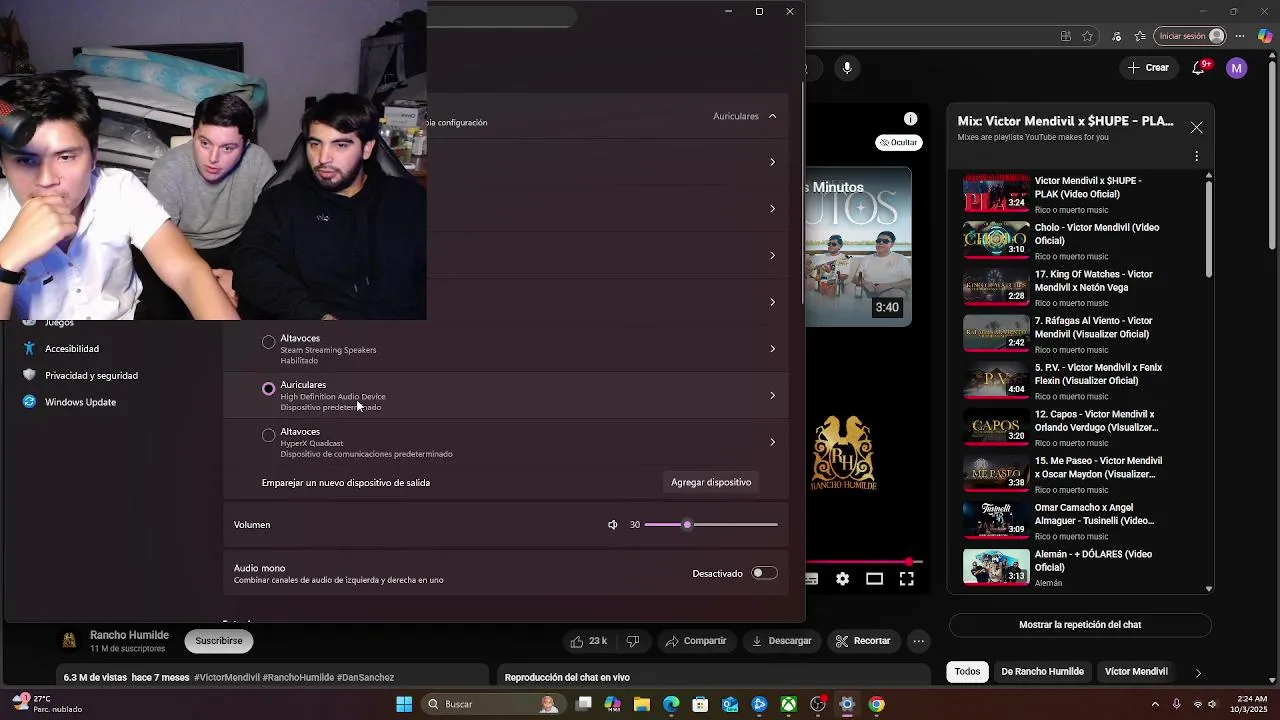Open more actions ellipsis under video
Viewport: 1280px width, 720px height.
918,641
